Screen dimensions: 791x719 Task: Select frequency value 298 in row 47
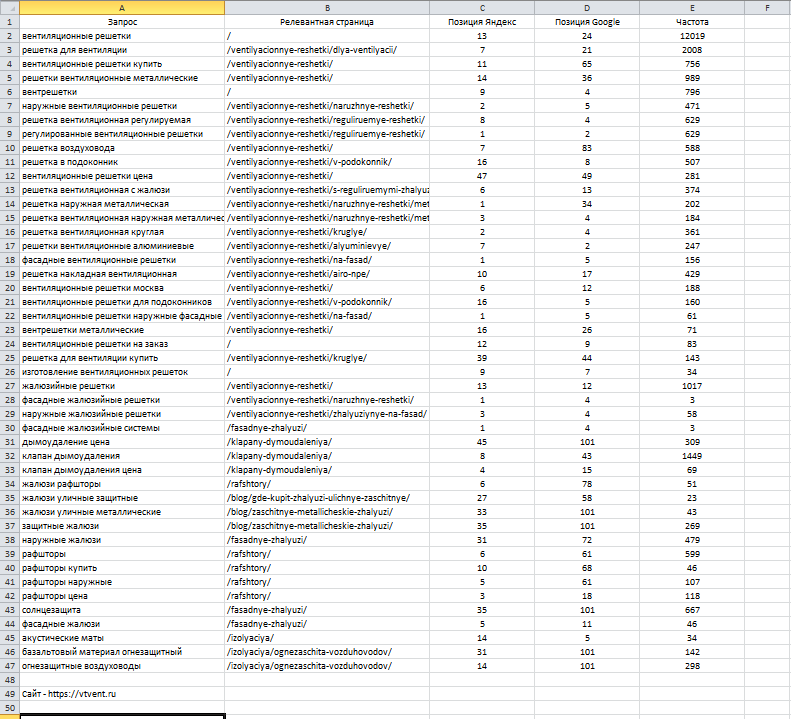click(x=692, y=666)
